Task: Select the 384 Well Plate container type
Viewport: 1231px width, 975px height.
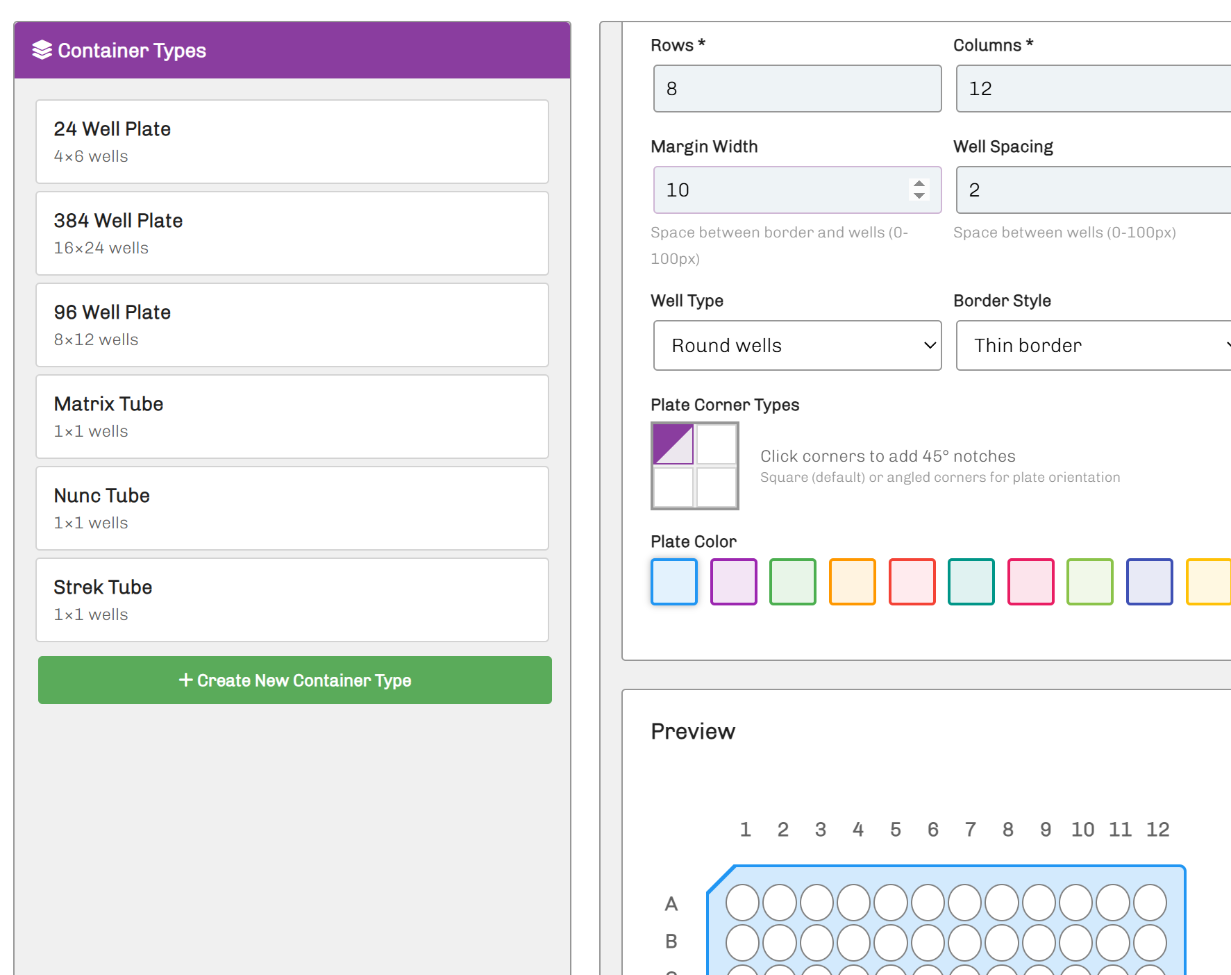Action: click(292, 233)
